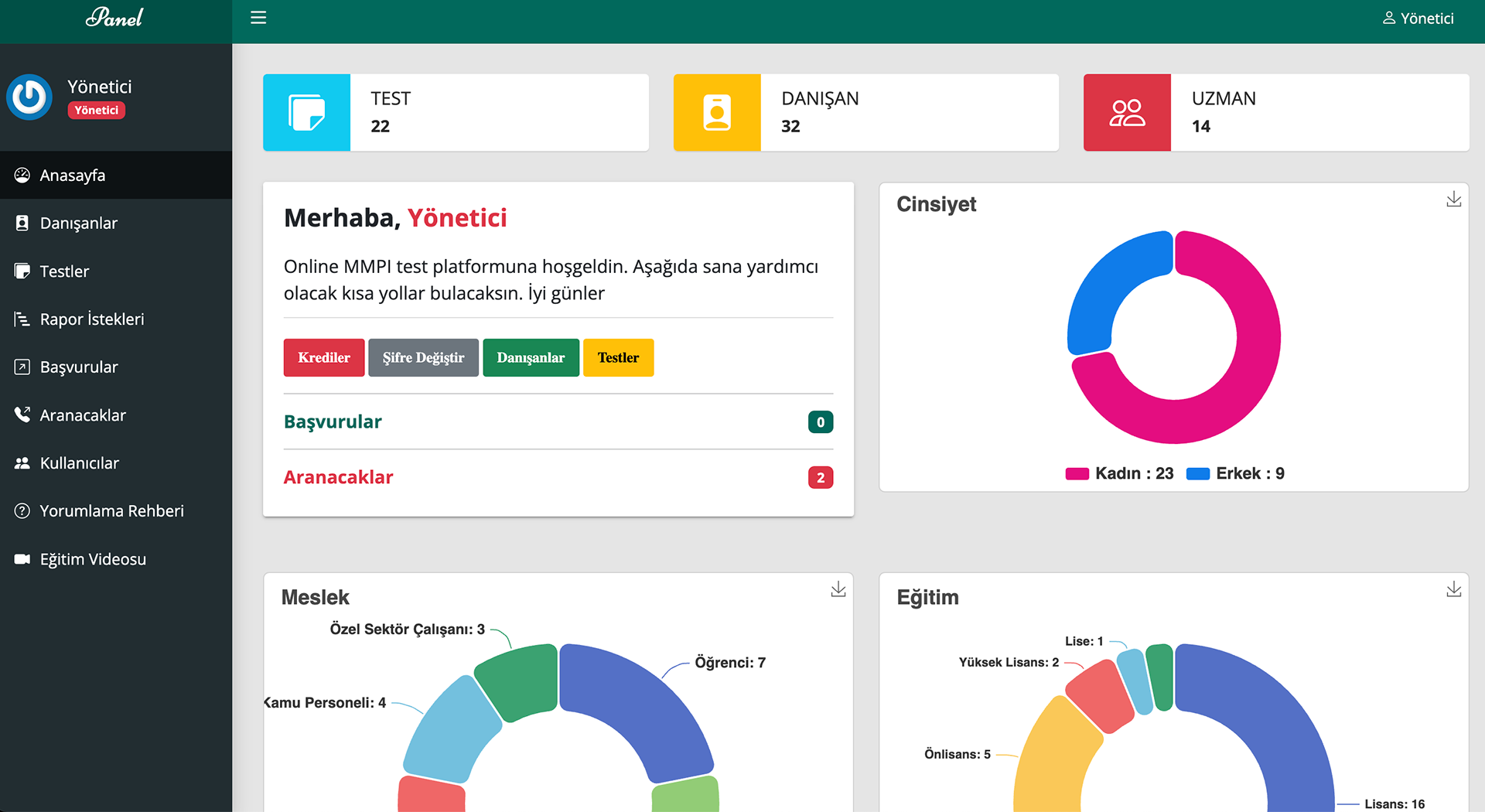
Task: Click the Yorumlama Rehberi question icon
Action: click(x=22, y=511)
